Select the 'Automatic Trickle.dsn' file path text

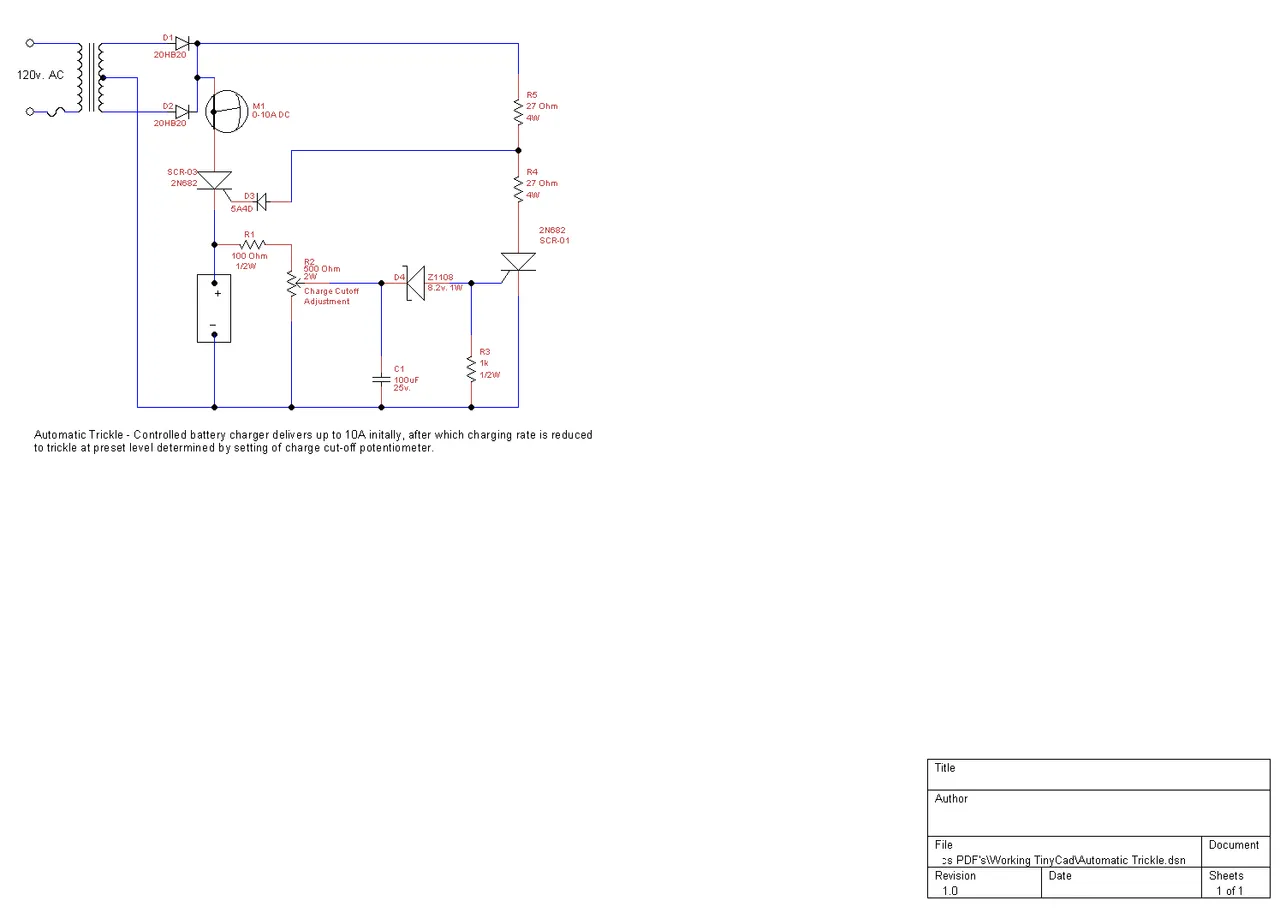tap(1064, 860)
